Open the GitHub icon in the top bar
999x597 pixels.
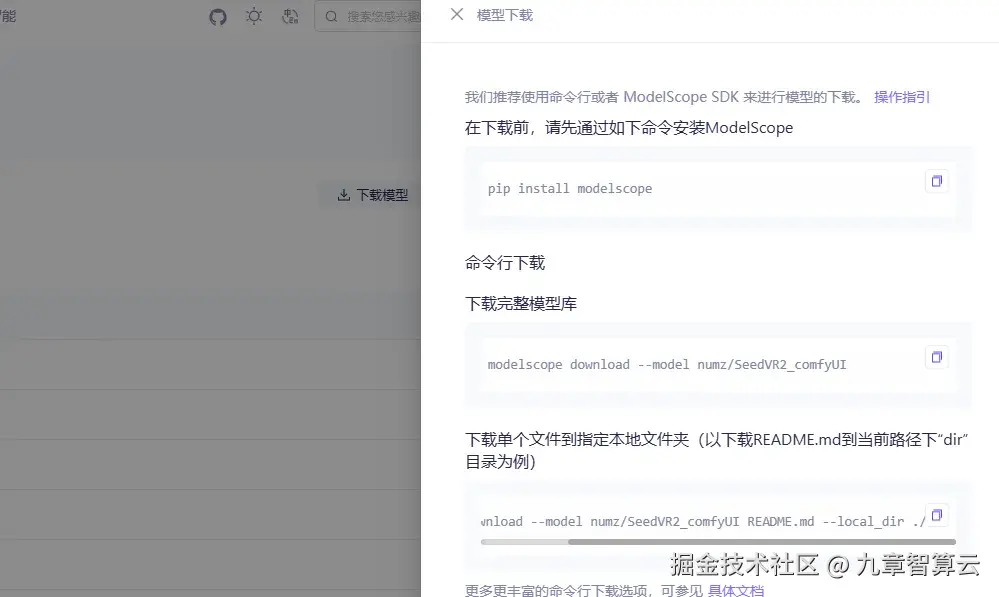[x=218, y=17]
